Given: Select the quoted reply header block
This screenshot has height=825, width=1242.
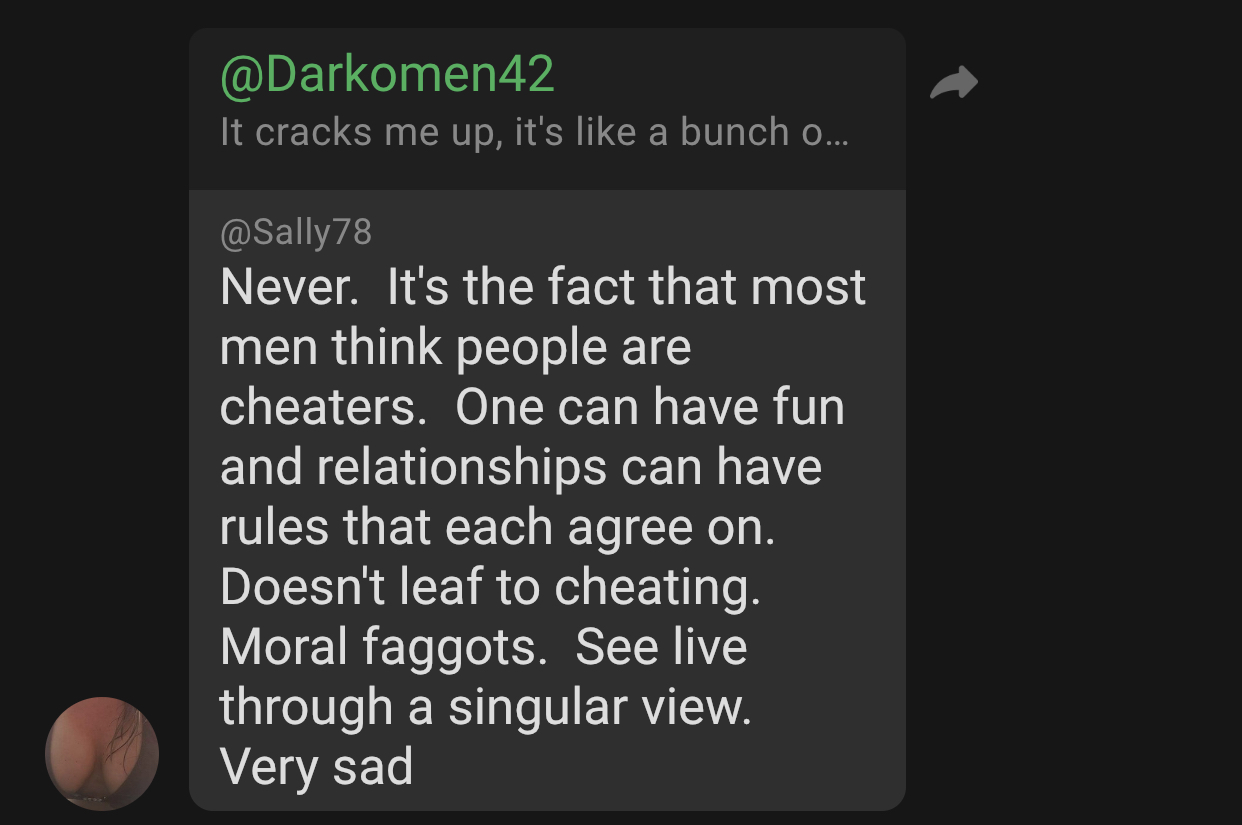Looking at the screenshot, I should click(x=547, y=109).
